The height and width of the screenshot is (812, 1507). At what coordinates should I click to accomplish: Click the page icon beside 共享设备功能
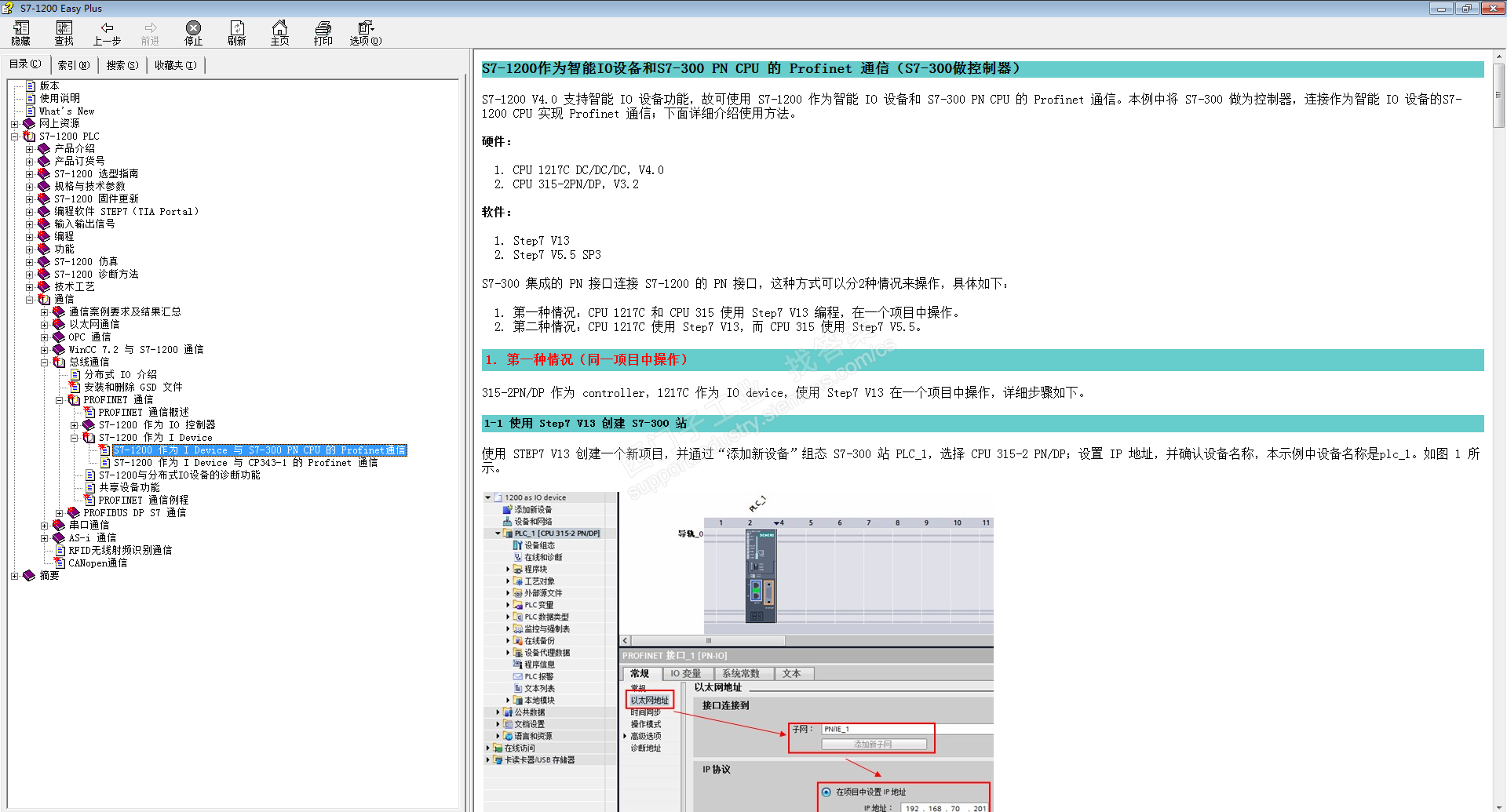pyautogui.click(x=90, y=487)
